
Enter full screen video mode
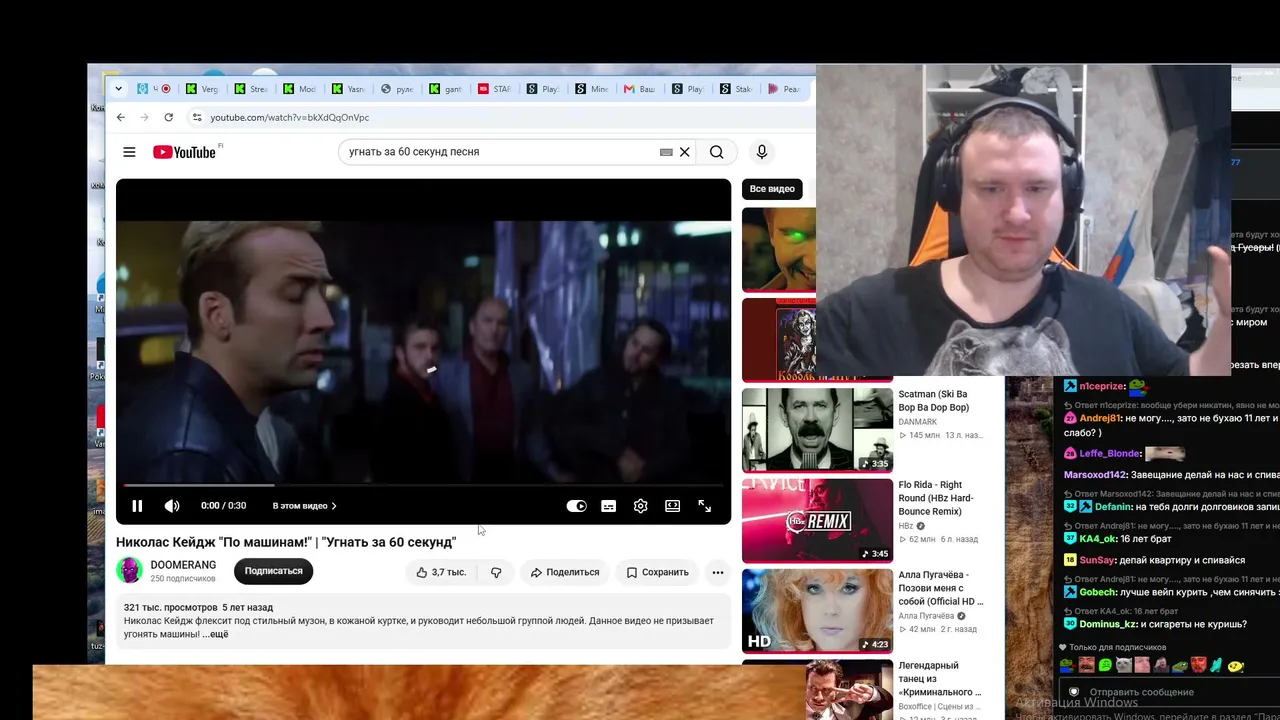(705, 506)
